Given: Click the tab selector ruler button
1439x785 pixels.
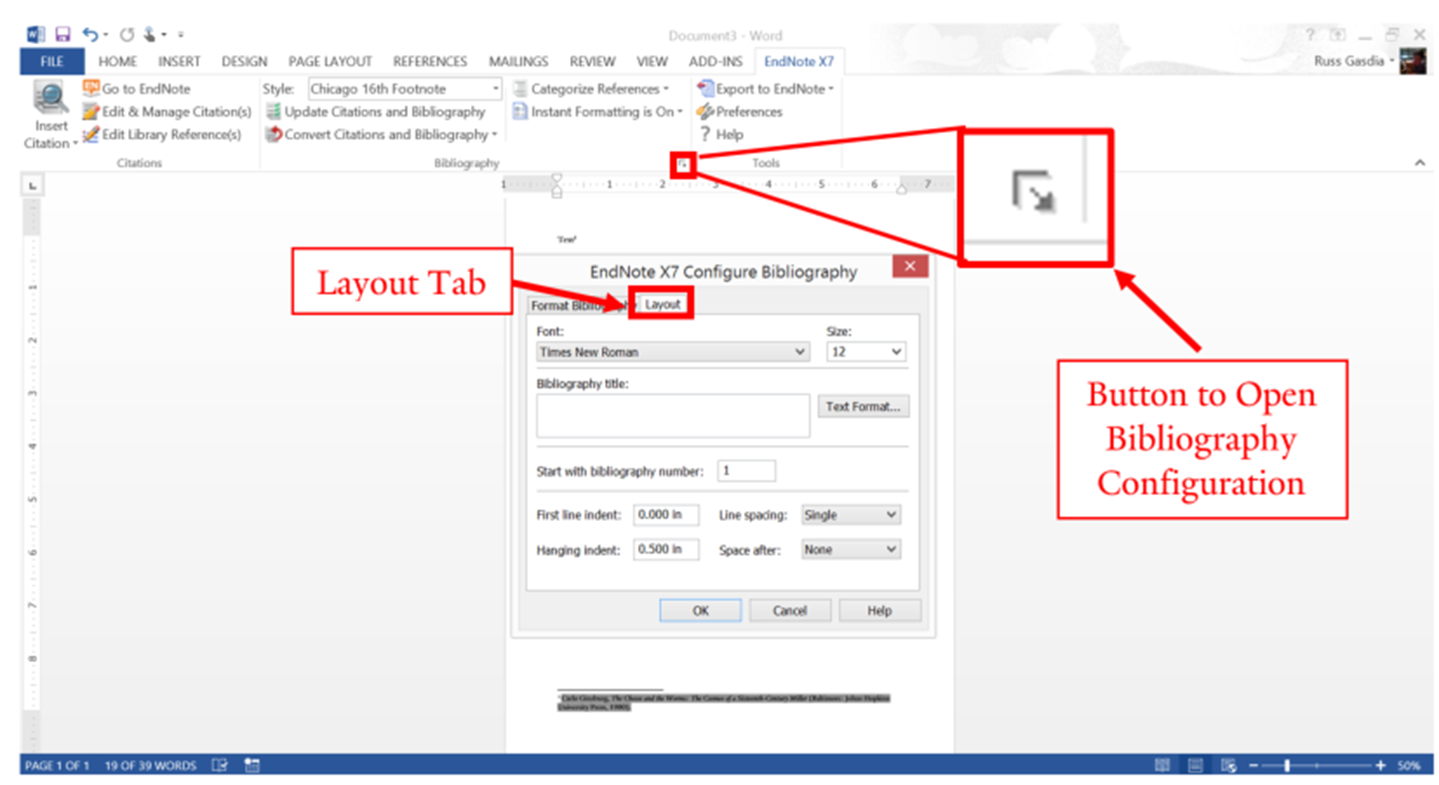Looking at the screenshot, I should click(32, 185).
